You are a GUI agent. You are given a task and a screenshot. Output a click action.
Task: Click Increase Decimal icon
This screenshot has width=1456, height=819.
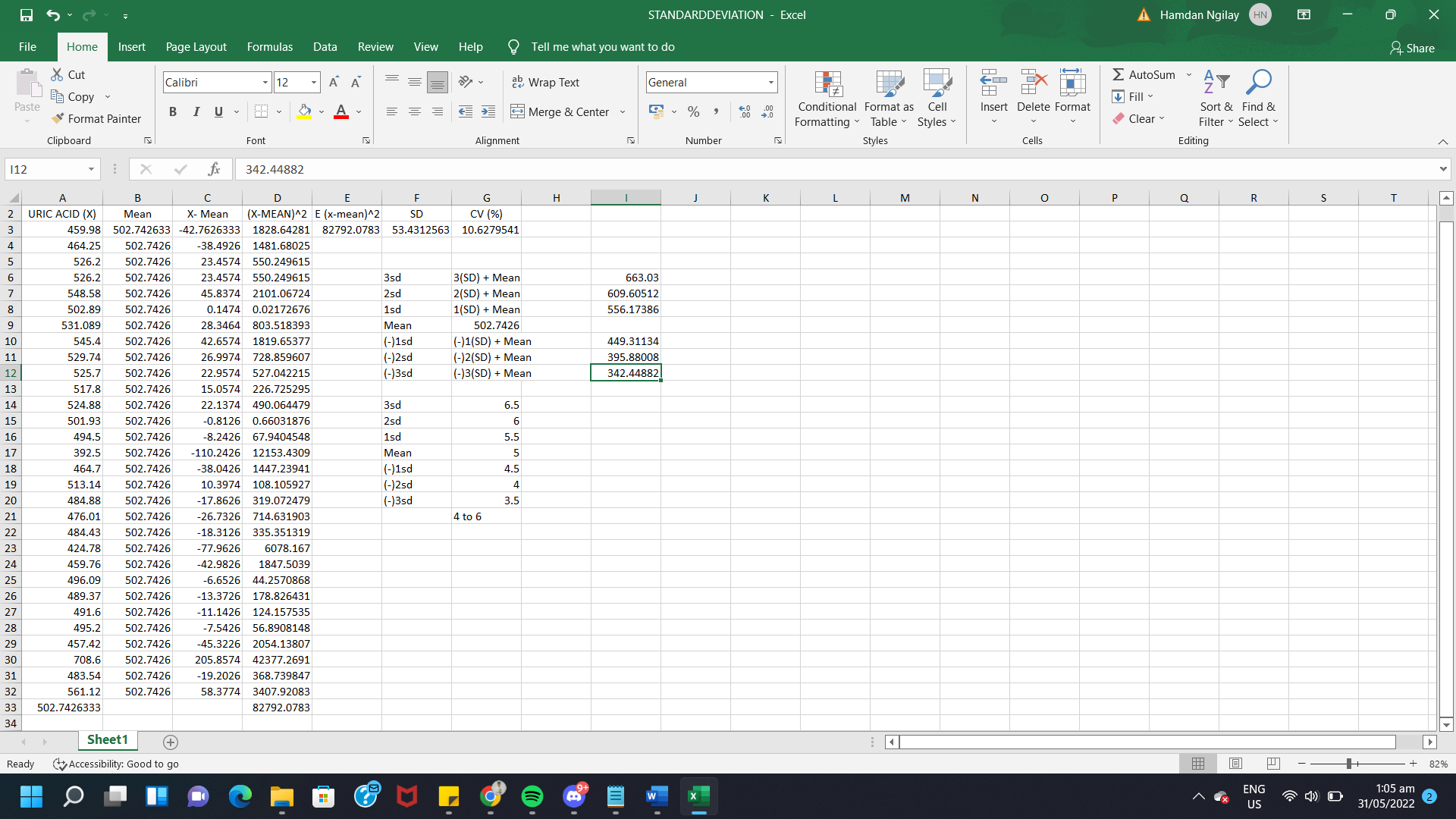745,111
